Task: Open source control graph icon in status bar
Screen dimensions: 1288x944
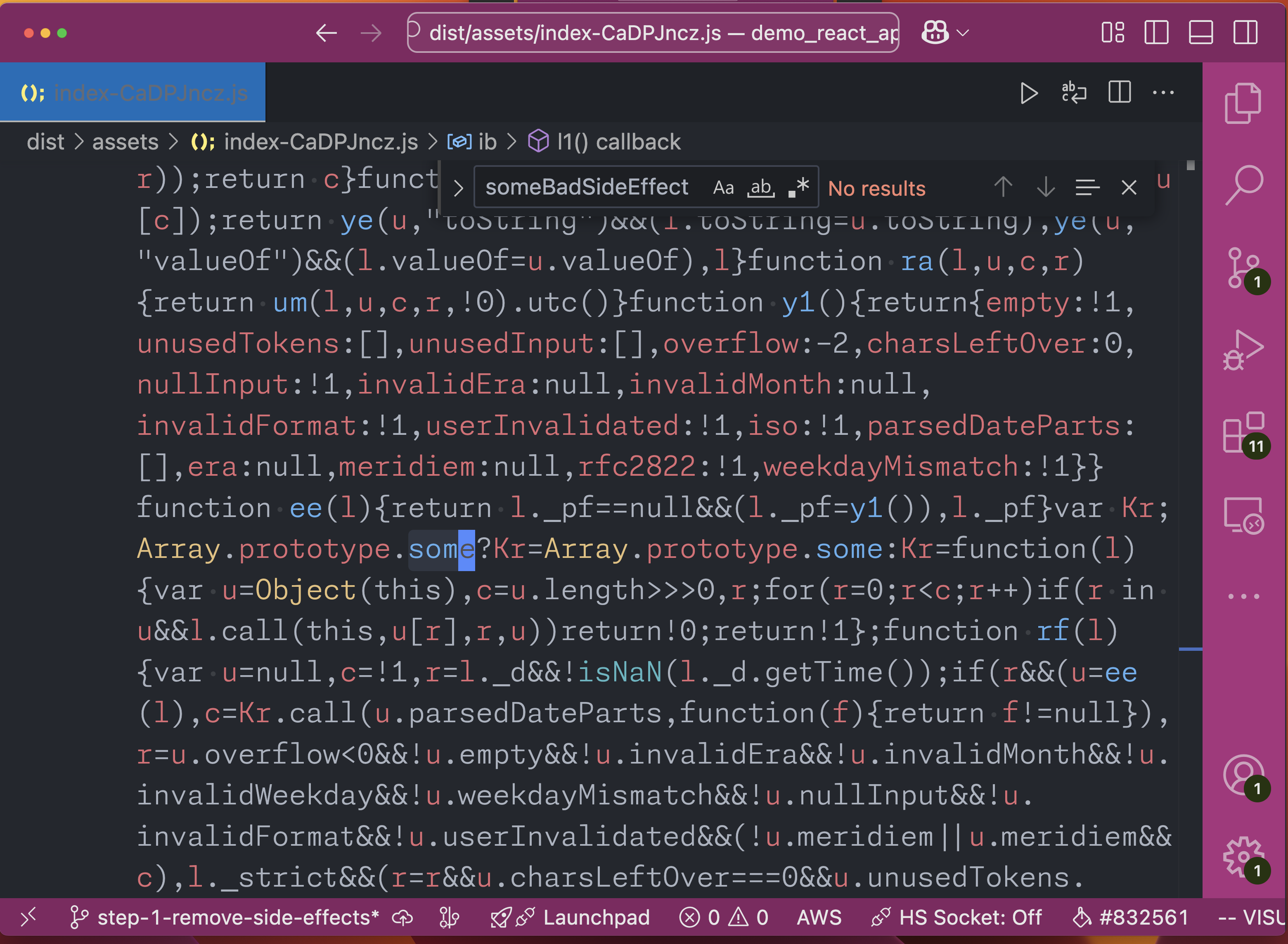Action: pos(449,917)
